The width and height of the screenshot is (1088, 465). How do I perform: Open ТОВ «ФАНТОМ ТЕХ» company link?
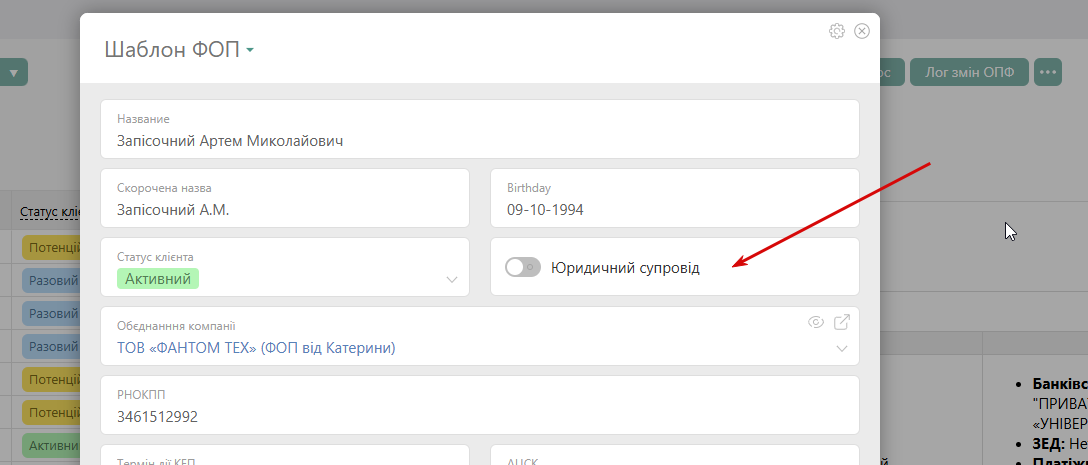coord(256,348)
